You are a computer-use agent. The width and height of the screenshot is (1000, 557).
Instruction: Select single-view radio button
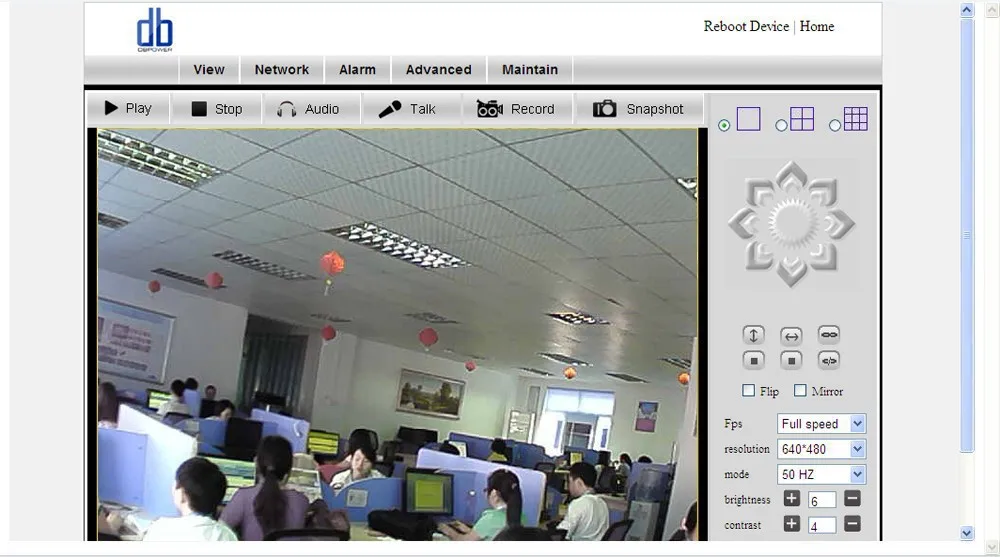724,126
